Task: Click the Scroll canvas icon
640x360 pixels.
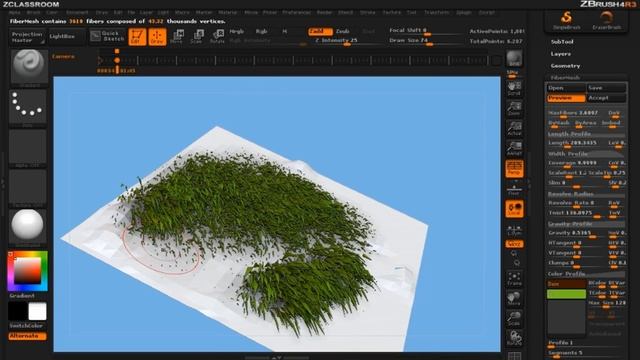Action: (514, 88)
